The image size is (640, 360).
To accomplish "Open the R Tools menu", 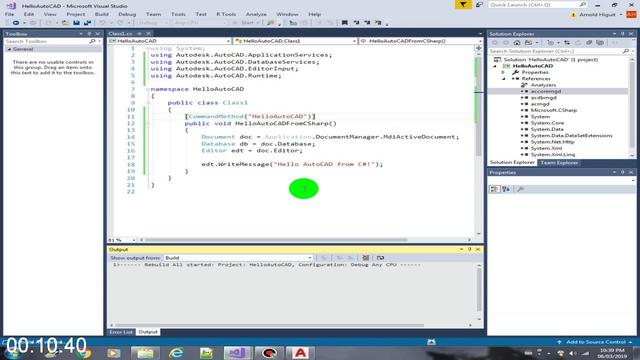I will pyautogui.click(x=226, y=14).
